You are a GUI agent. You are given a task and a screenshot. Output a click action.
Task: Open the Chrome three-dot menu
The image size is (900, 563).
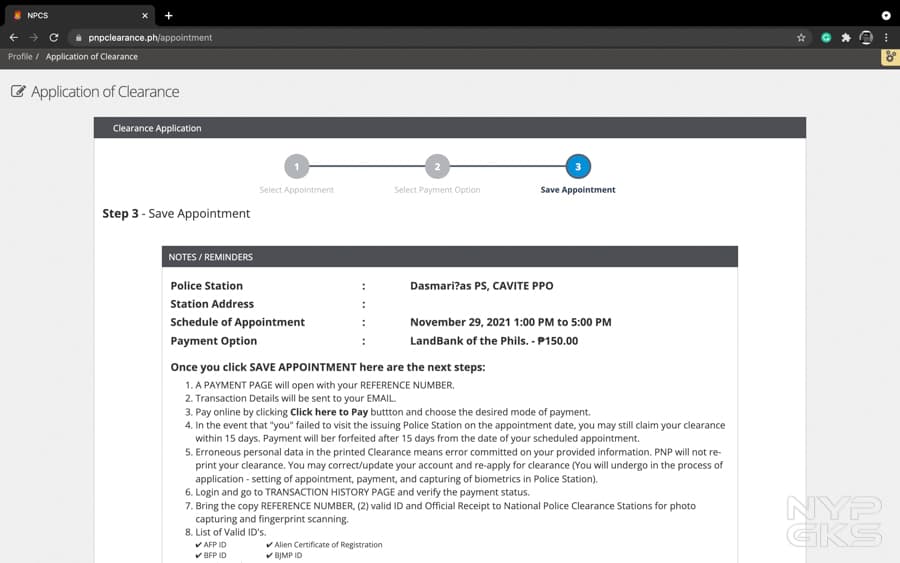[x=886, y=37]
